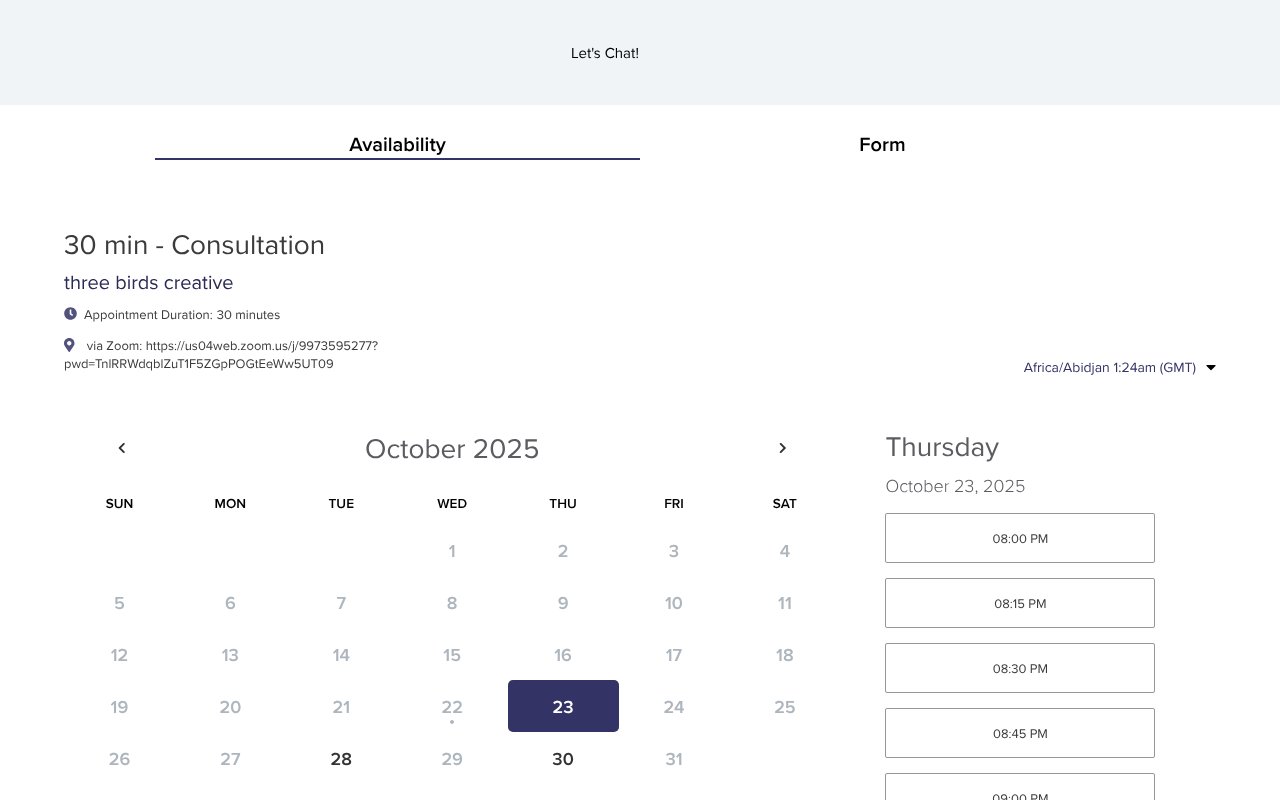1280x800 pixels.
Task: Select October 28 on the calendar
Action: coord(341,759)
